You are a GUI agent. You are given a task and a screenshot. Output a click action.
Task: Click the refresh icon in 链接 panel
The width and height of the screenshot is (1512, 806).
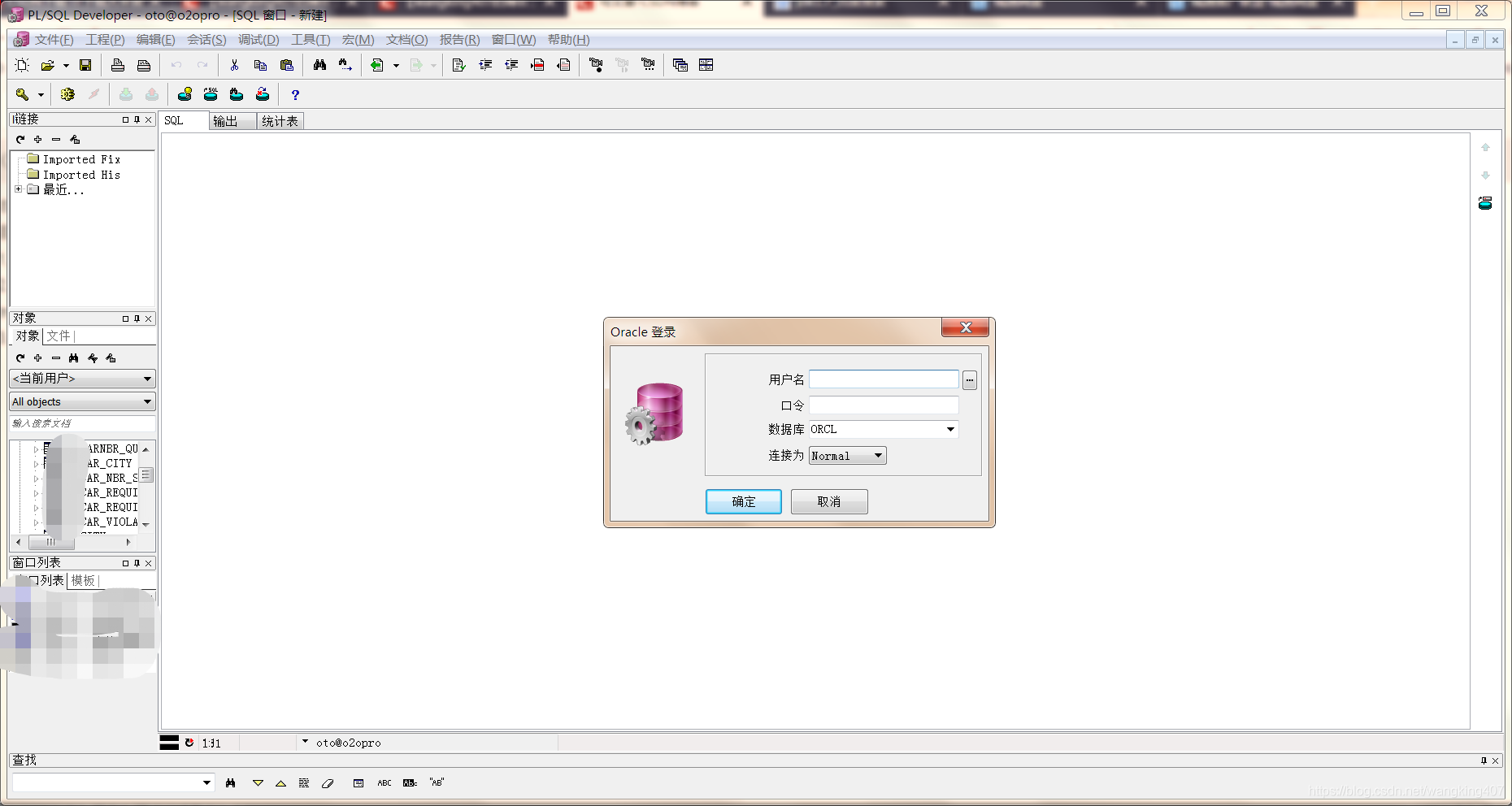point(20,140)
